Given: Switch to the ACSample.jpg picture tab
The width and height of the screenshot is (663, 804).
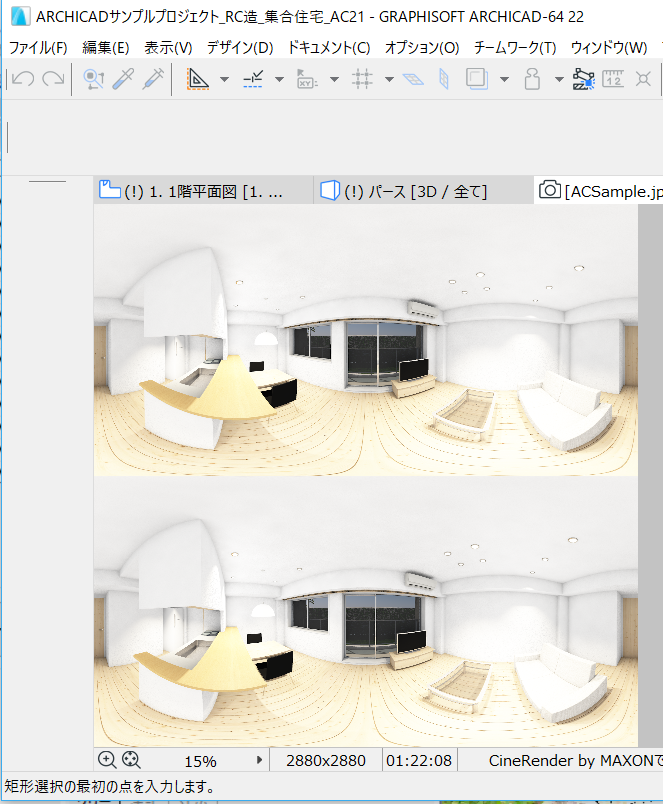Looking at the screenshot, I should point(599,191).
